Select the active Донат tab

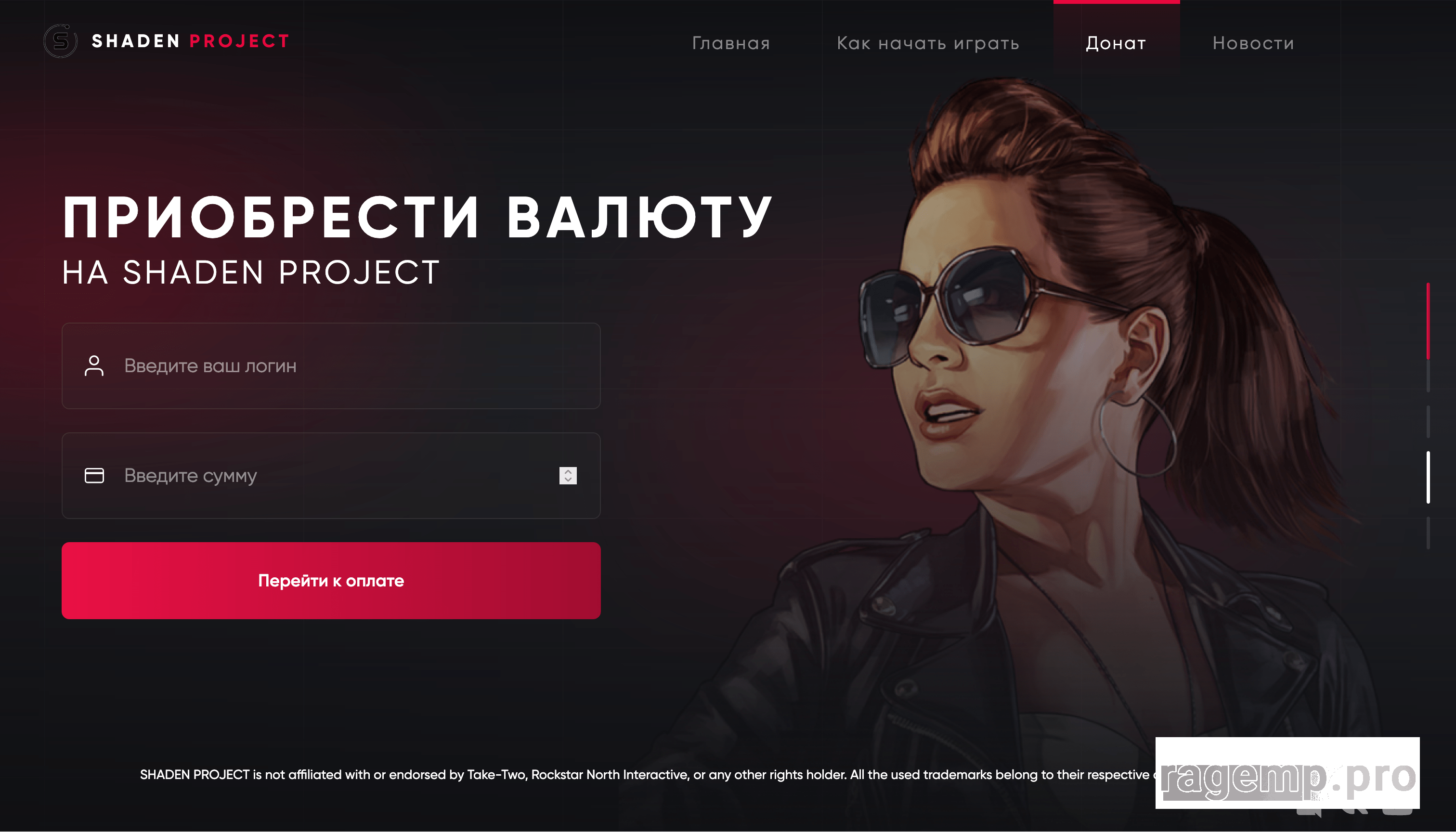(x=1116, y=43)
